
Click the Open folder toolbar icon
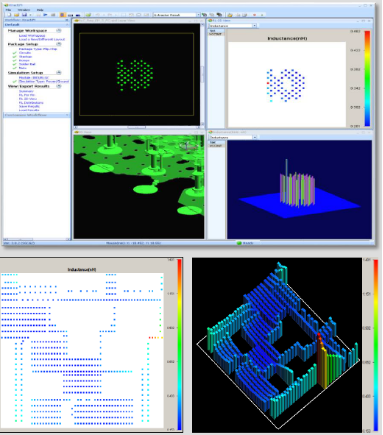coord(17,15)
